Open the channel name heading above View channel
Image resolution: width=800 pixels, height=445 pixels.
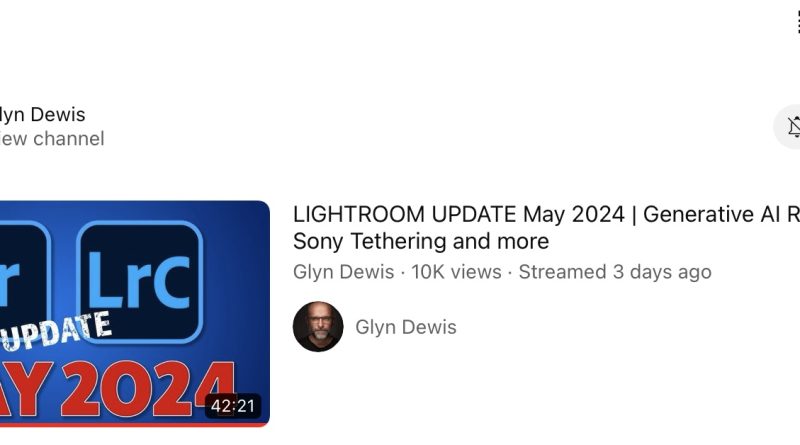(42, 114)
